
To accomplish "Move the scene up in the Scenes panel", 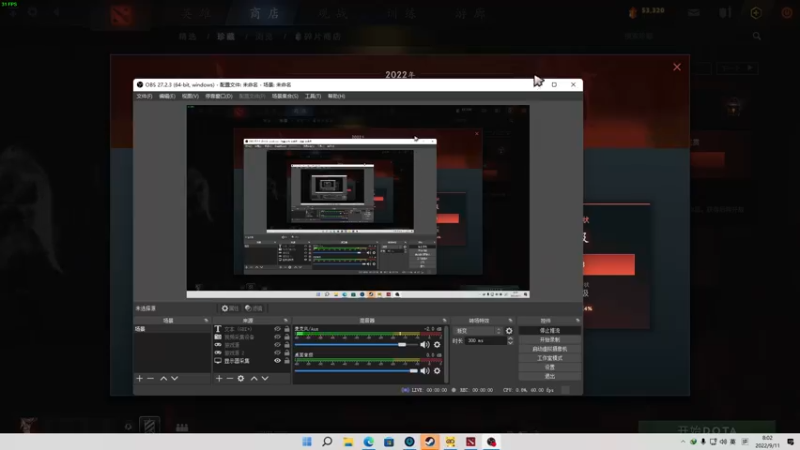I will (x=163, y=379).
